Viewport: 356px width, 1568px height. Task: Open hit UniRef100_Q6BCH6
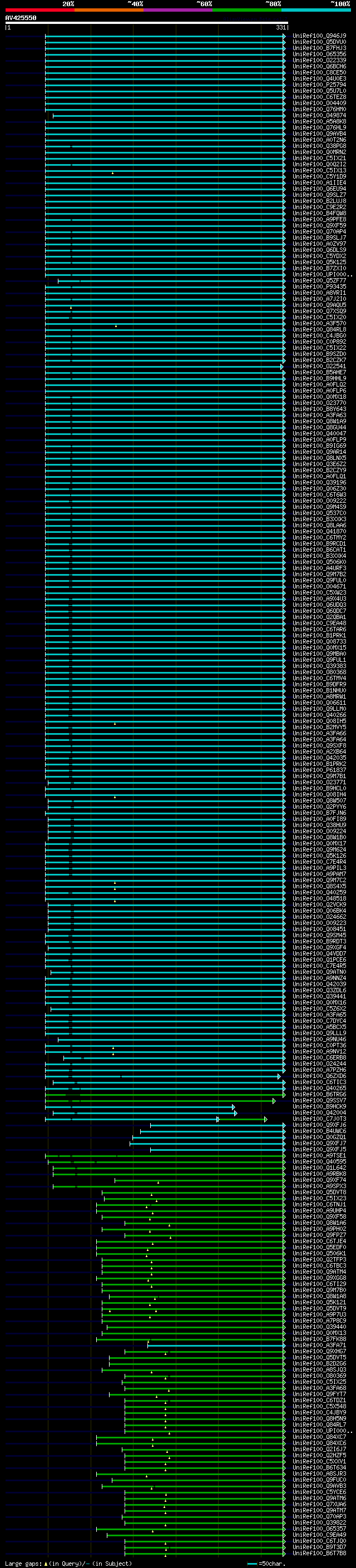pyautogui.click(x=319, y=66)
